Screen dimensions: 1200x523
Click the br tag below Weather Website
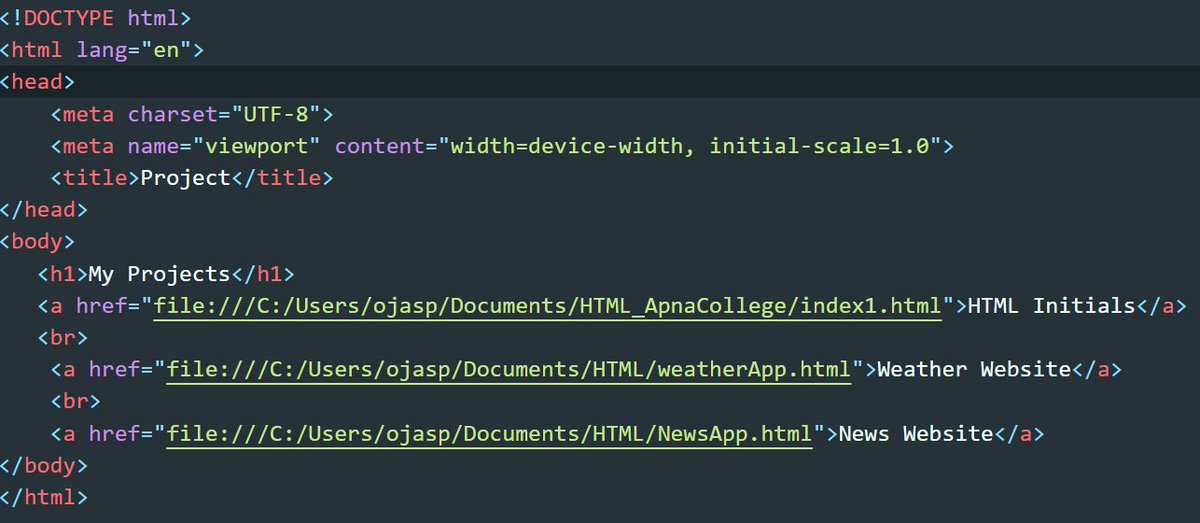[x=76, y=402]
